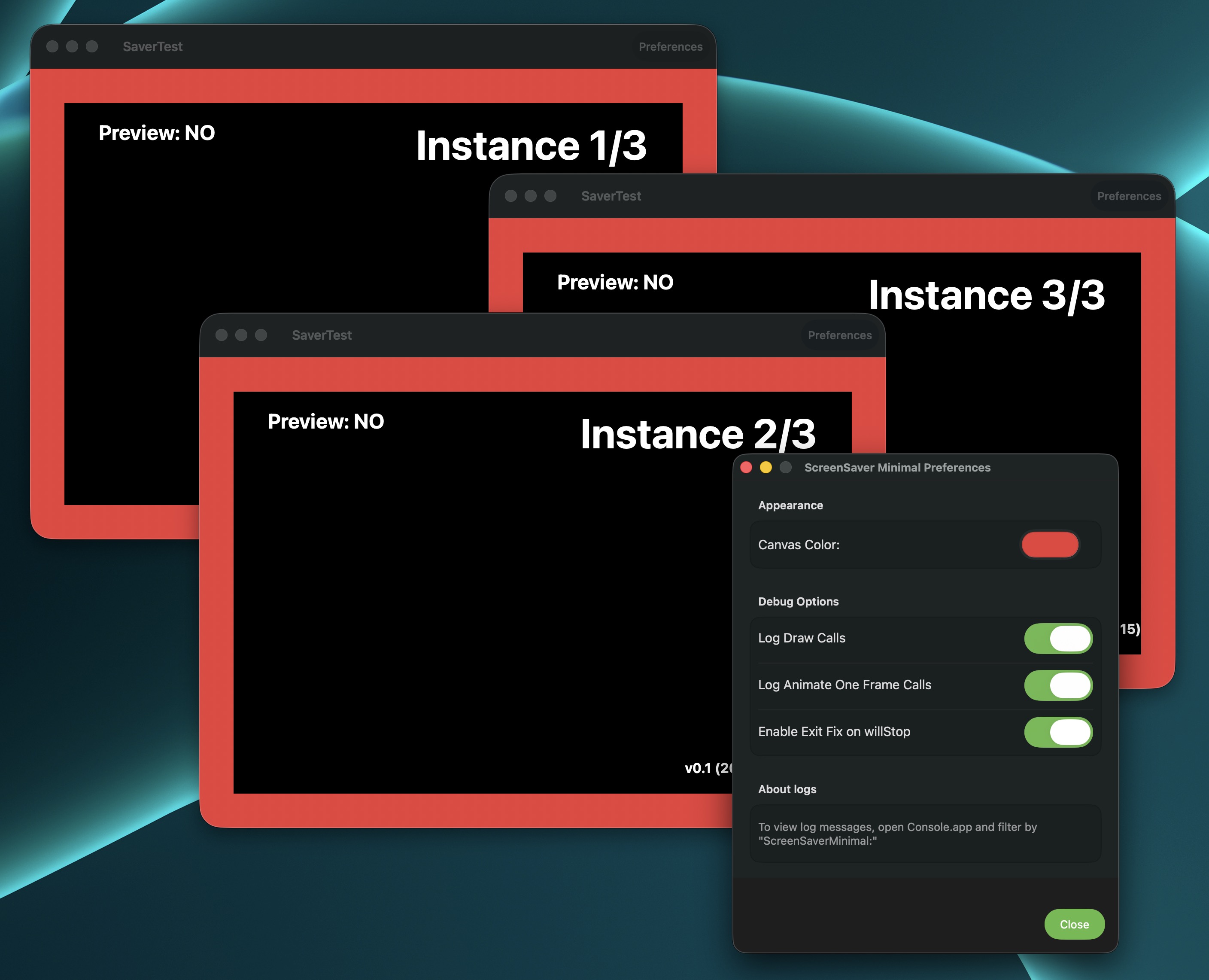Toggle the Log Draw Calls switch
Screen dimensions: 1209x980
click(1058, 639)
